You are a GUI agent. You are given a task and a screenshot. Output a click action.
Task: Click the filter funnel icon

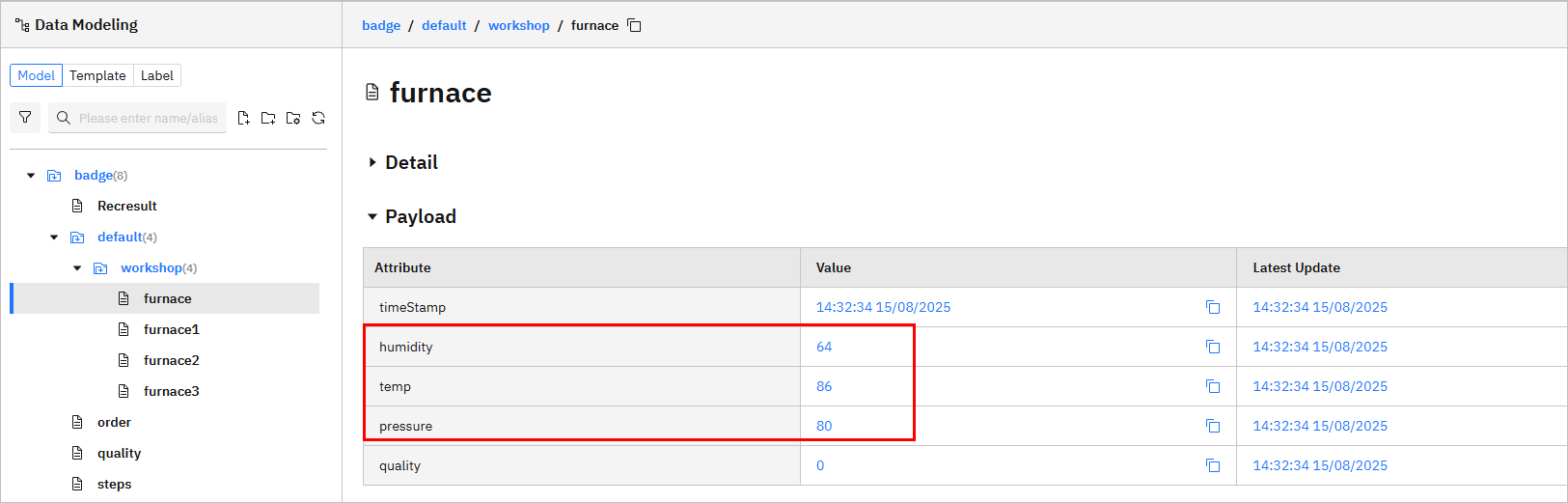[25, 118]
